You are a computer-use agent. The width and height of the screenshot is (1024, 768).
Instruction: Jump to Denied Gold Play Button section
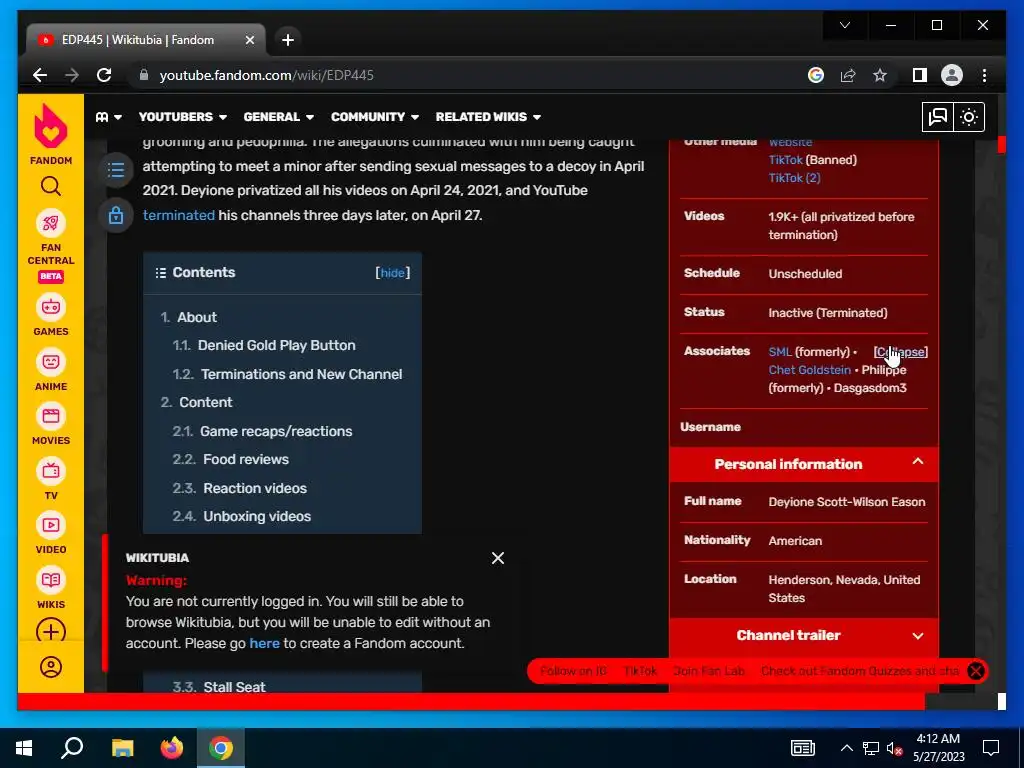pos(276,345)
